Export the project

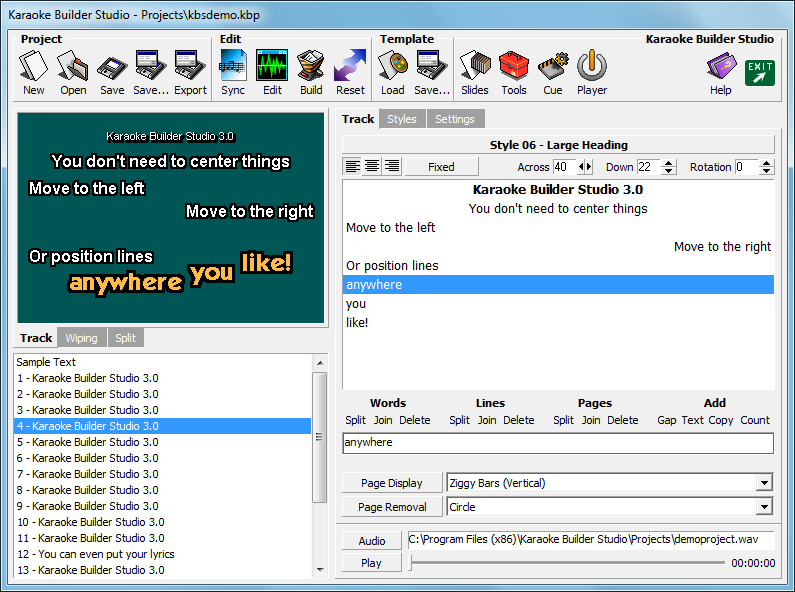coord(190,73)
